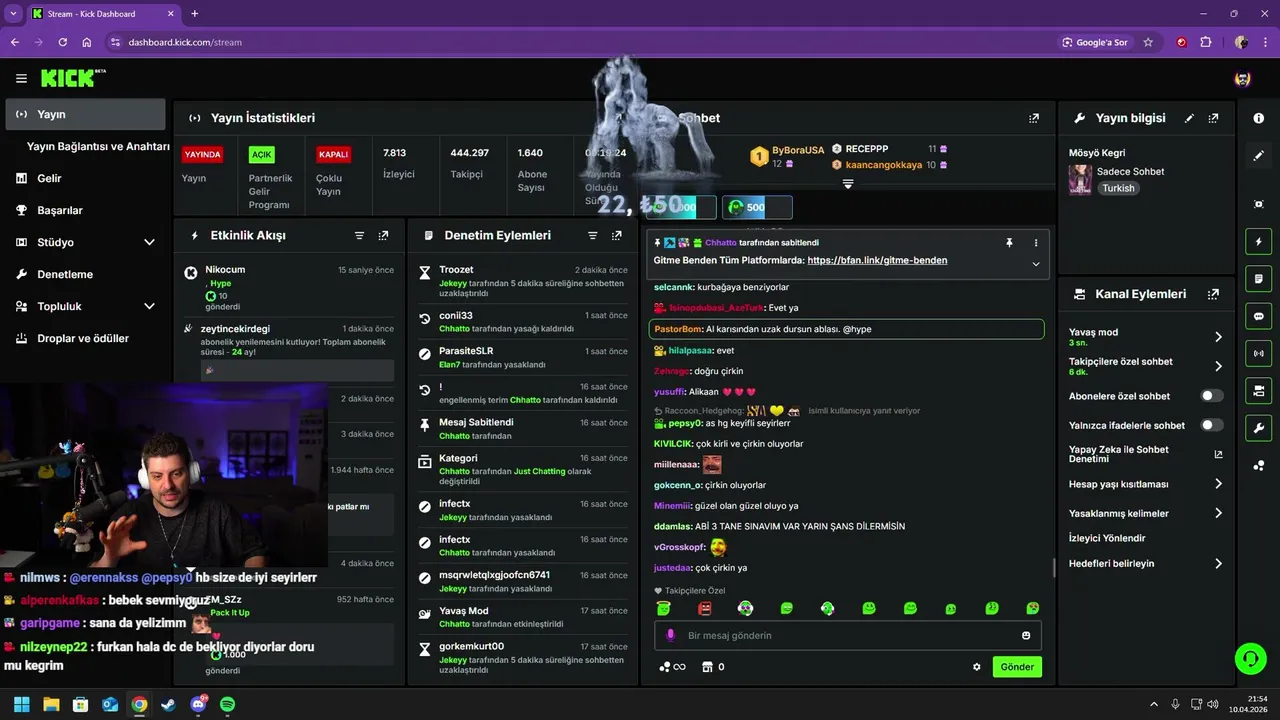Open Yasaklanmış kelimeler settings
Viewport: 1280px width, 720px height.
[1146, 513]
